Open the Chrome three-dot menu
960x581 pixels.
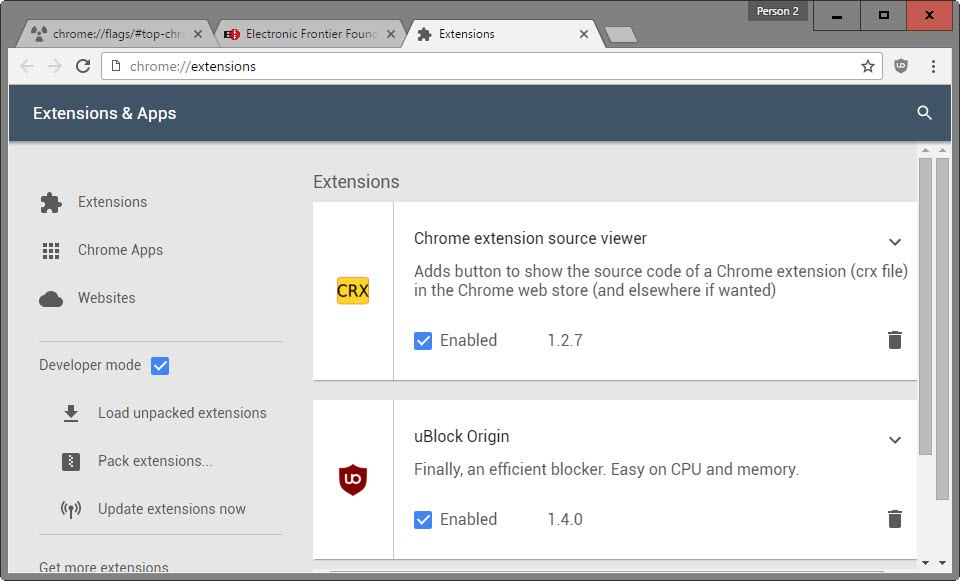tap(933, 66)
